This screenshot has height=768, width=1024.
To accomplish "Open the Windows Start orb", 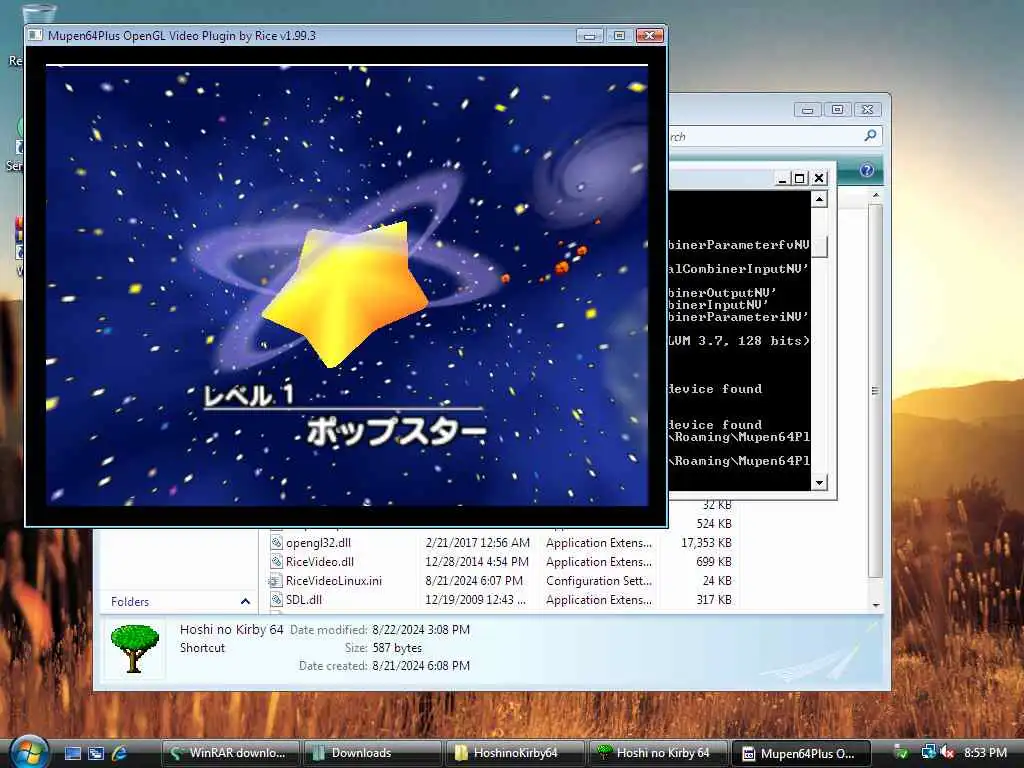I will (x=28, y=752).
